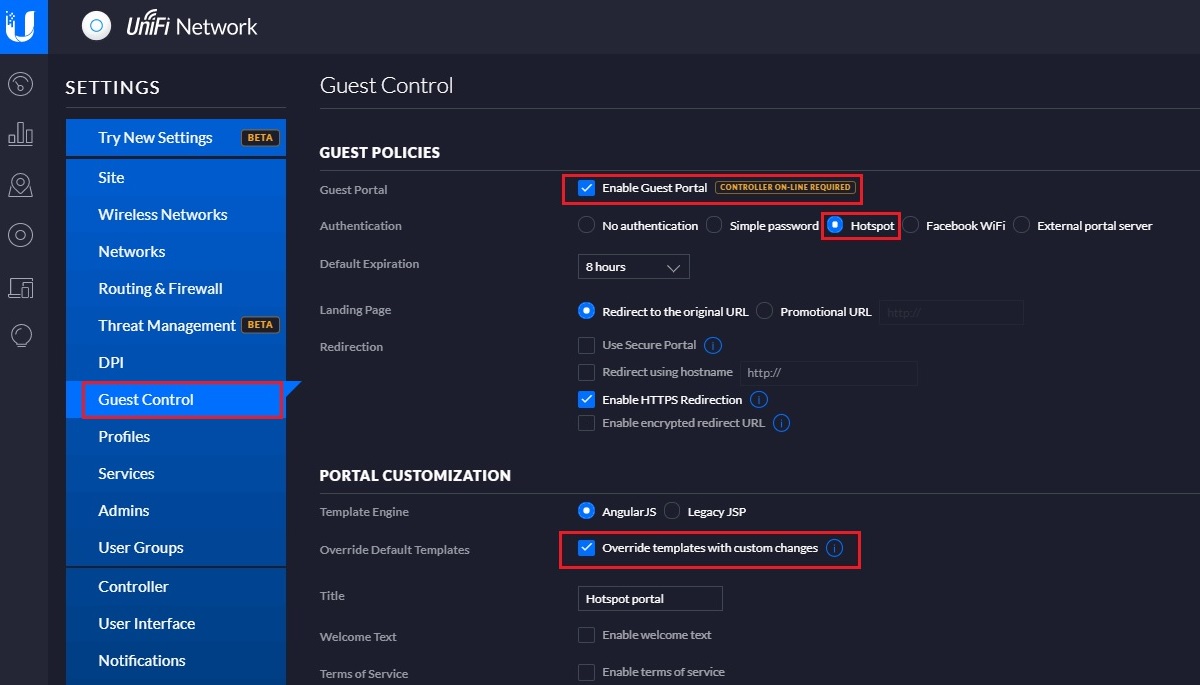Expand the Default Expiration 8 hours dropdown

[x=634, y=267]
